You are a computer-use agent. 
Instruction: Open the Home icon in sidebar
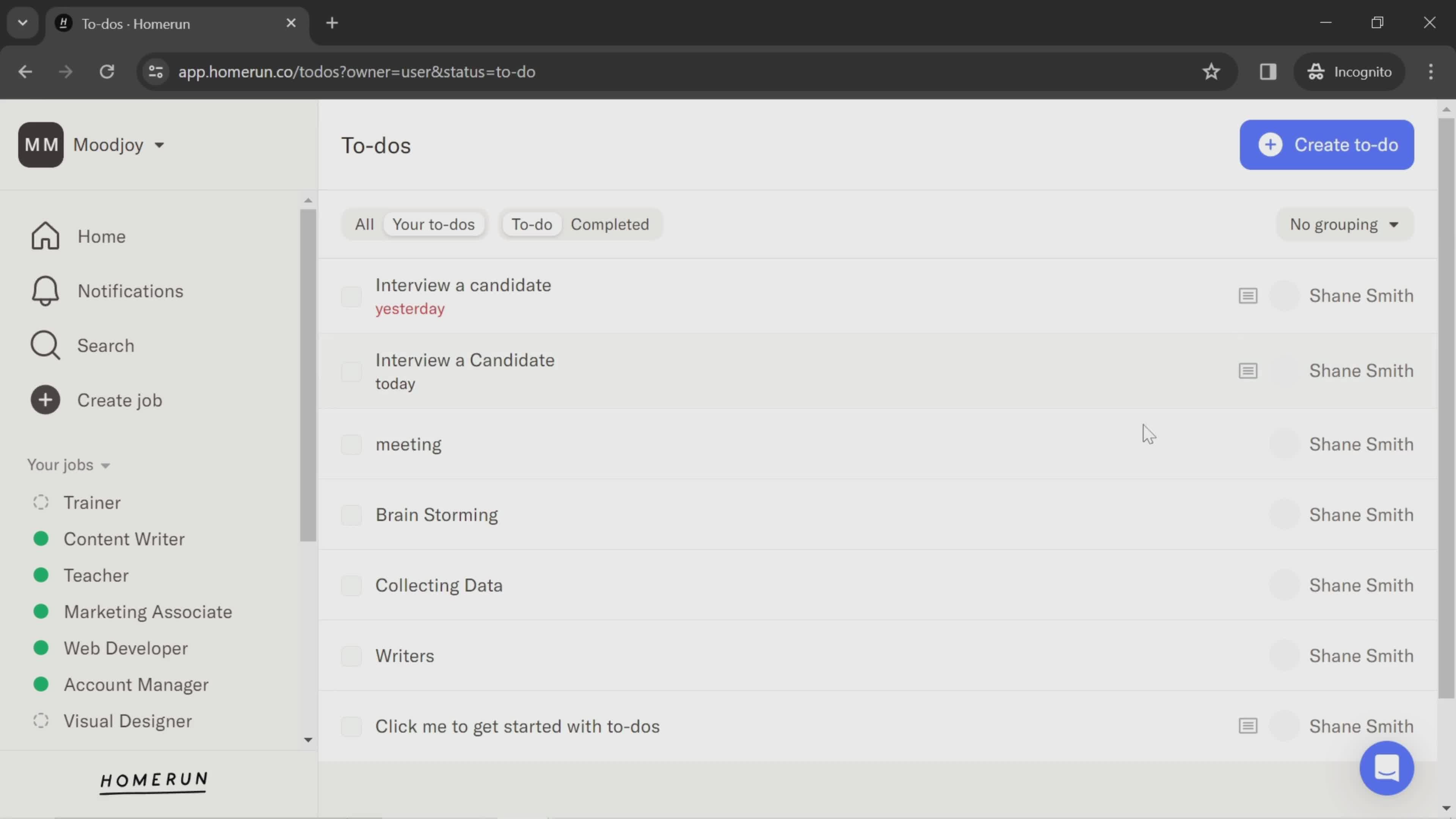45,236
